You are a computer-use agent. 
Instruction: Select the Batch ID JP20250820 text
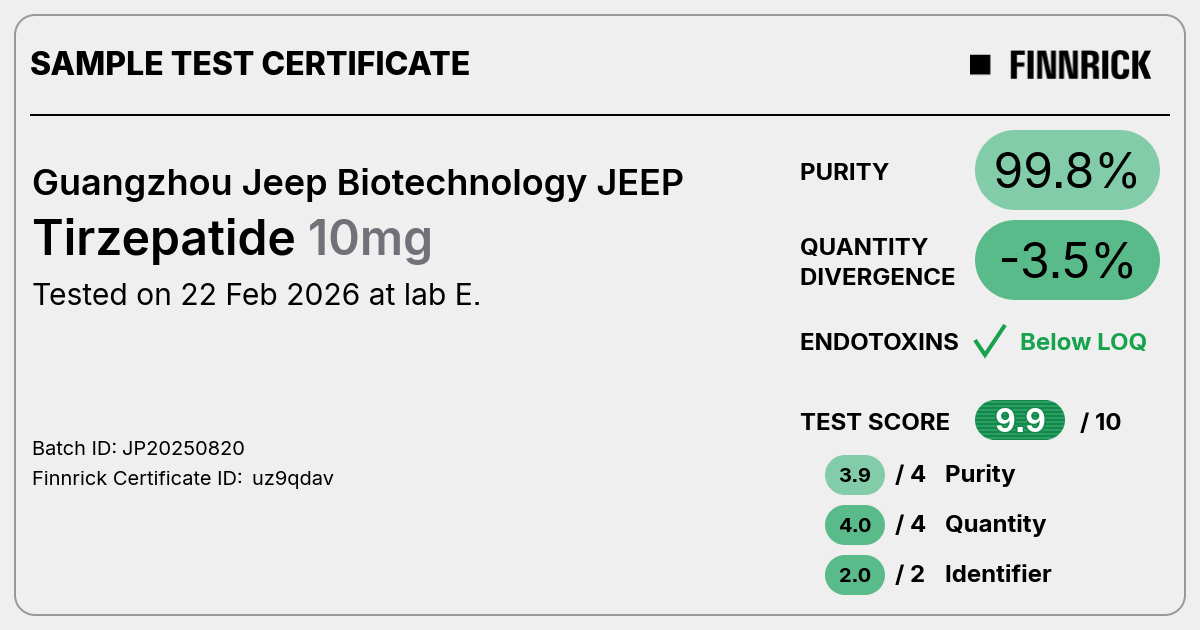click(139, 448)
